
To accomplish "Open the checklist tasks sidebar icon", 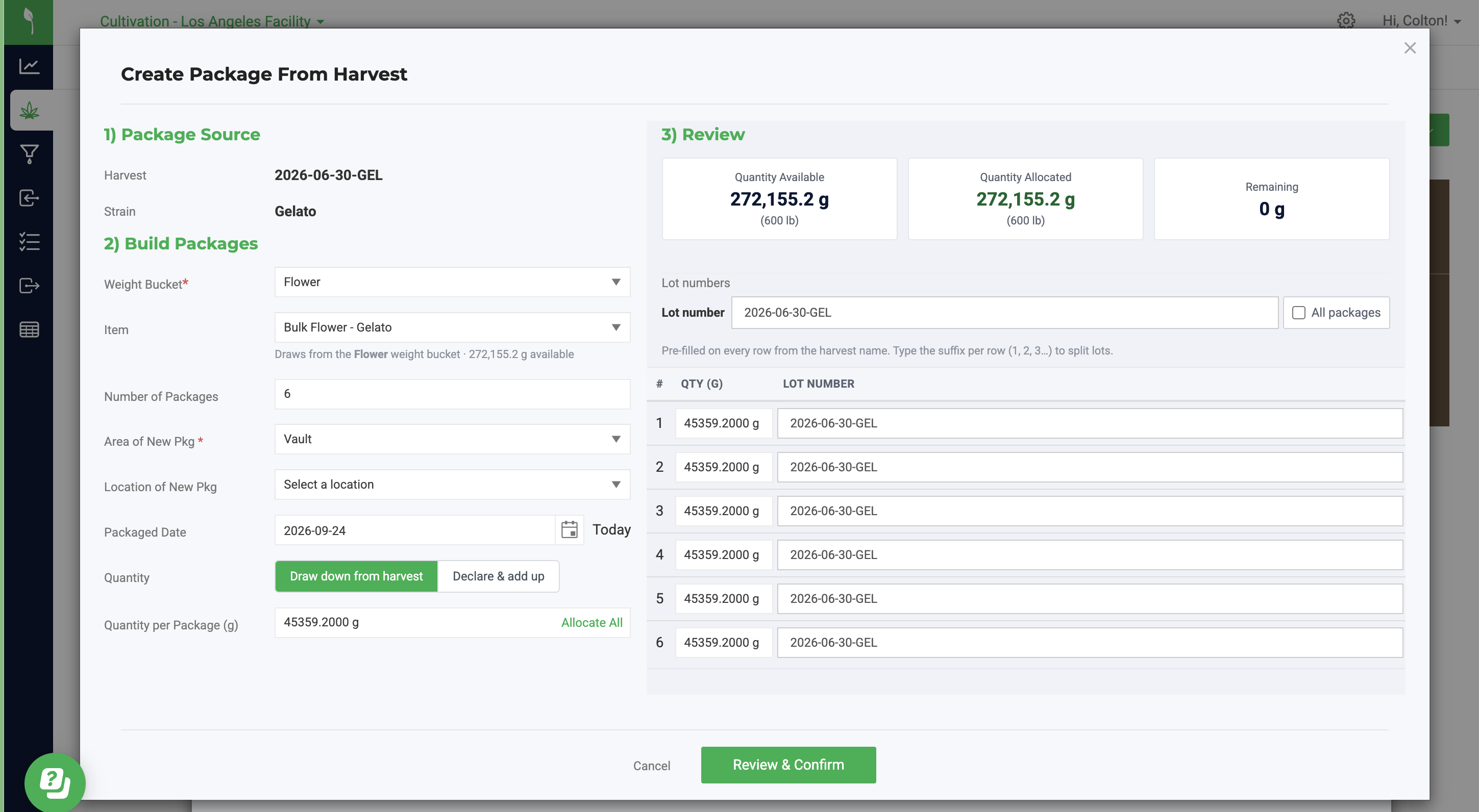I will (x=29, y=242).
